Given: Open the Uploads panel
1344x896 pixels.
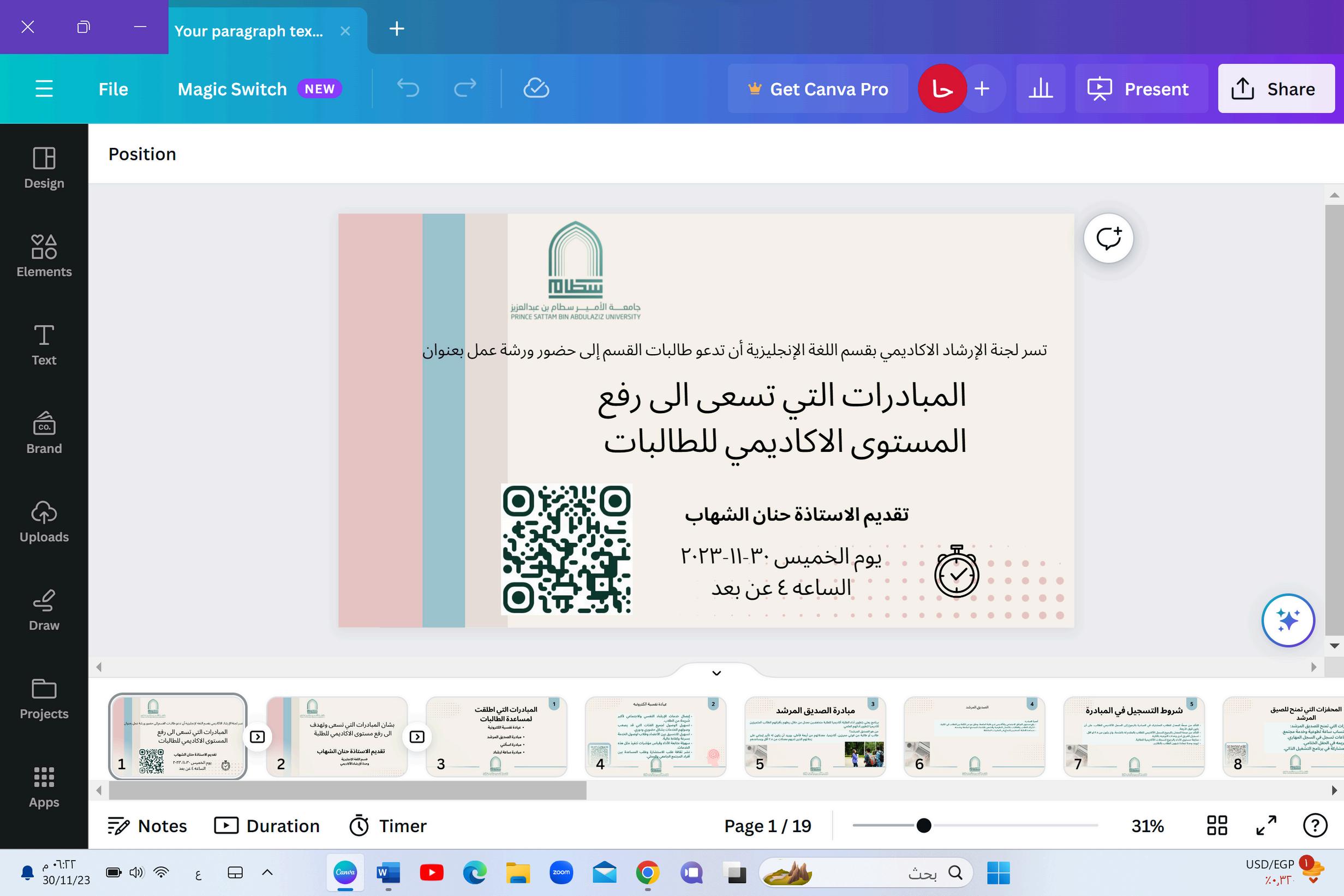Looking at the screenshot, I should pos(44,521).
